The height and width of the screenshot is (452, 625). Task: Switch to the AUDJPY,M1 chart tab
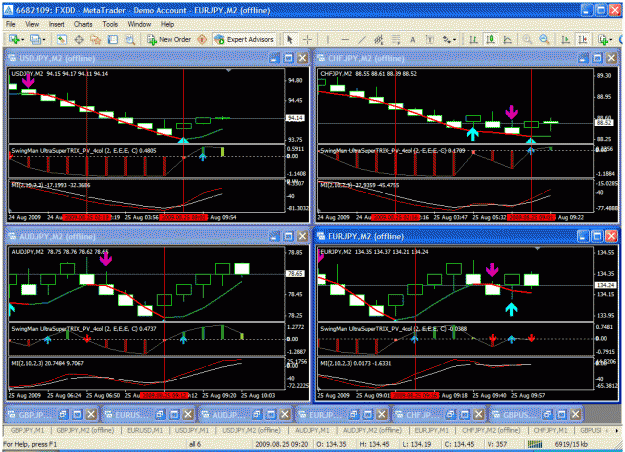[312, 430]
